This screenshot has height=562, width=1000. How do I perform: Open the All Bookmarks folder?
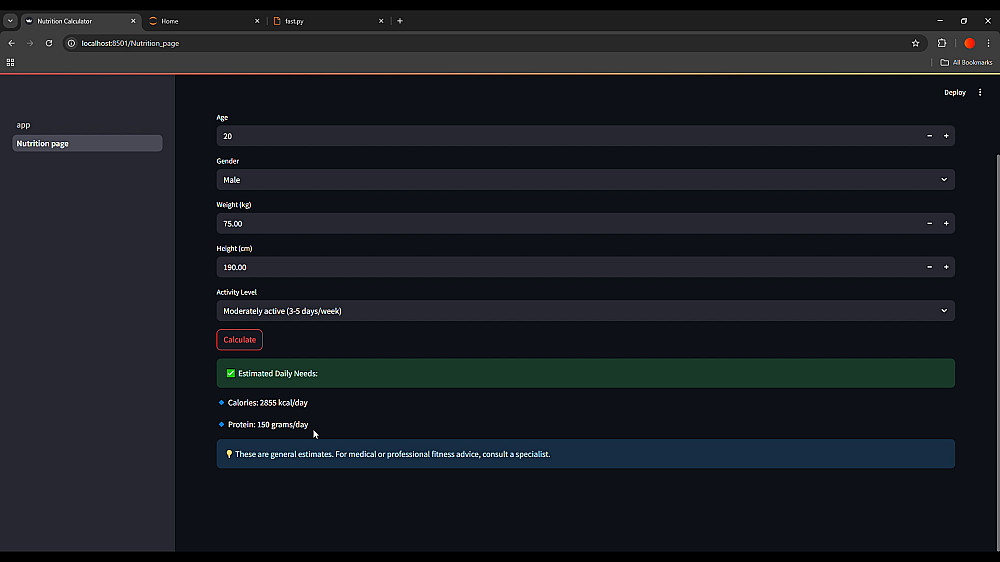tap(966, 63)
